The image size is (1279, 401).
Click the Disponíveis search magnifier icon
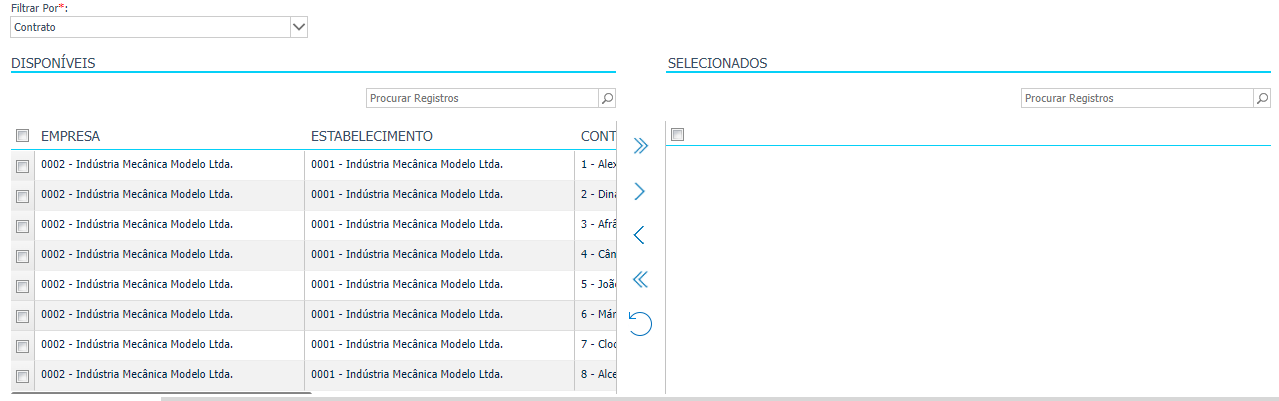[x=607, y=98]
